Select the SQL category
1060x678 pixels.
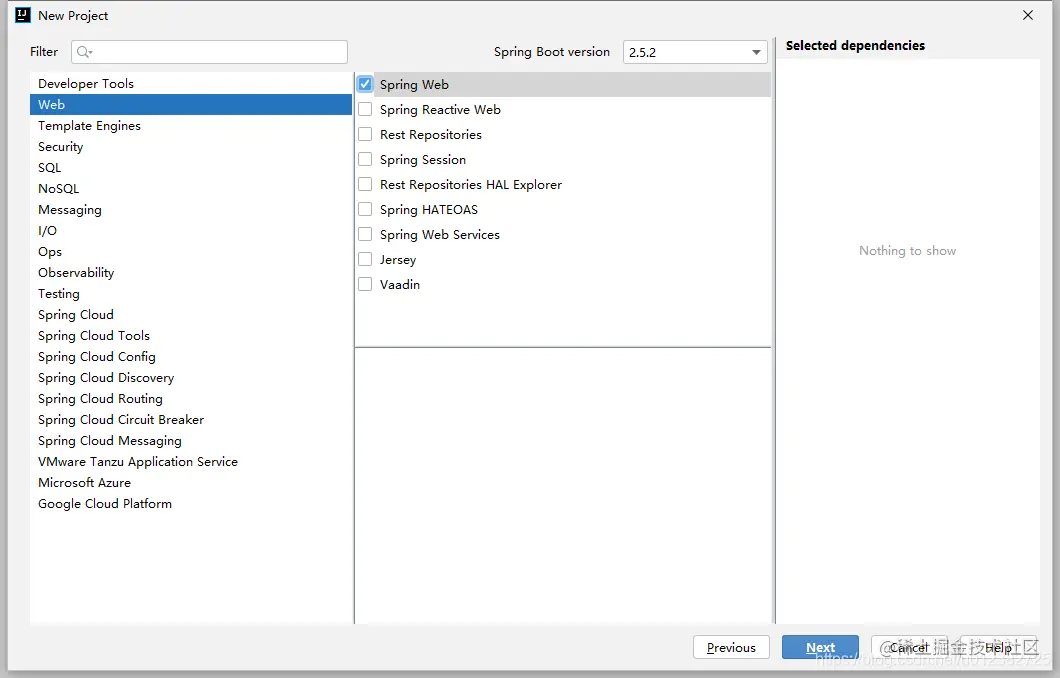pyautogui.click(x=191, y=167)
